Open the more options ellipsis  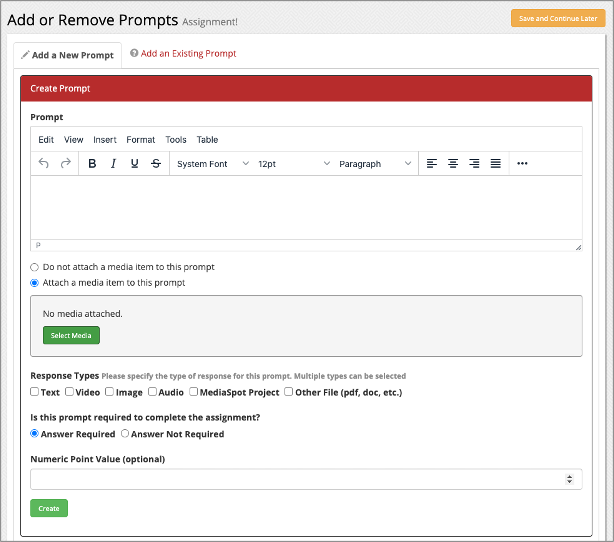coord(522,164)
